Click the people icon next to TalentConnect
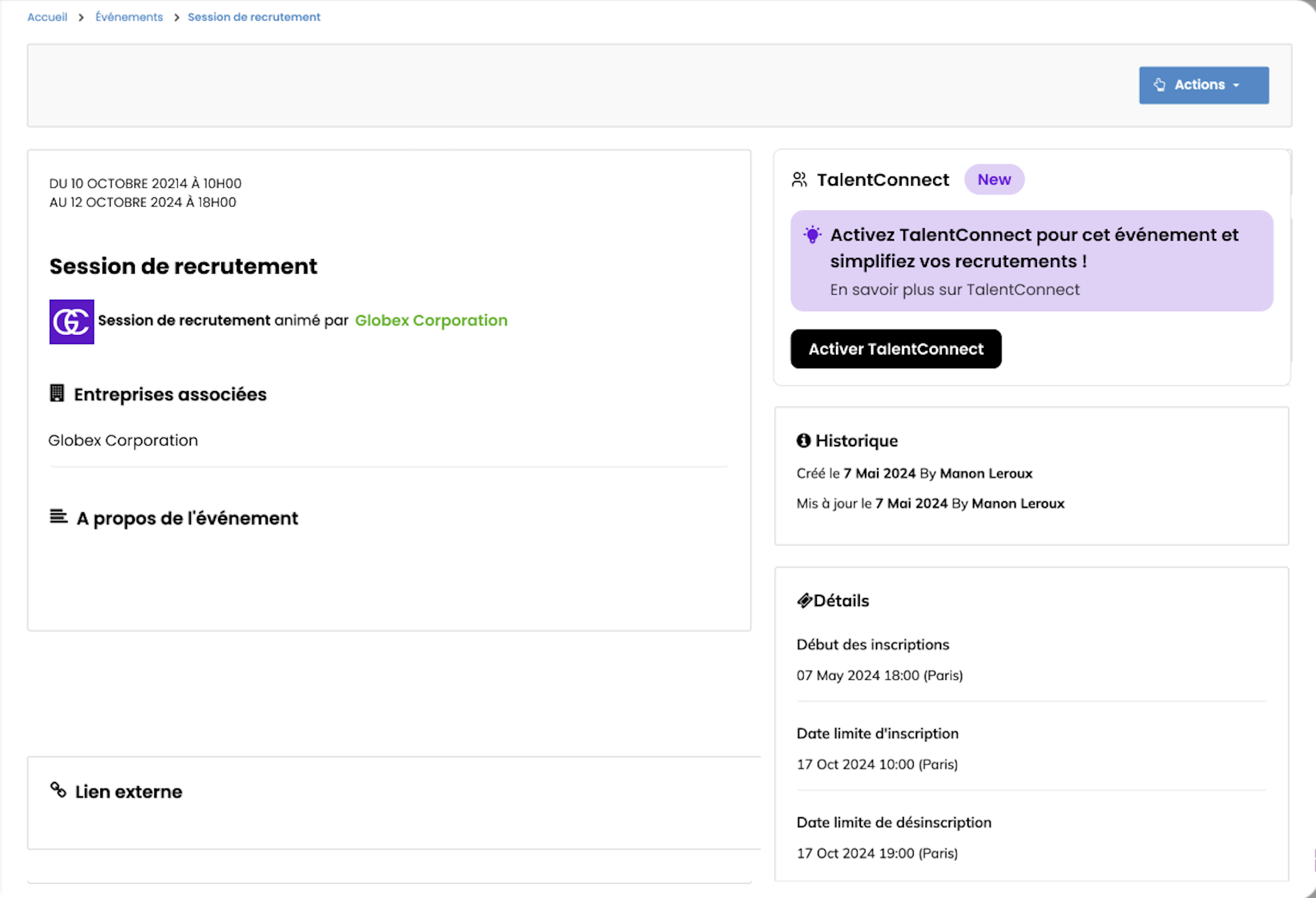 tap(799, 179)
